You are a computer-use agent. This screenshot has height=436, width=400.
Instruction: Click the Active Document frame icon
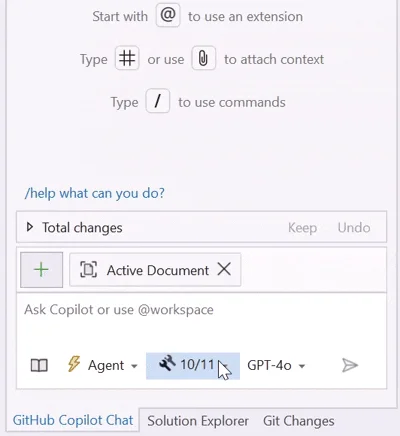click(88, 269)
